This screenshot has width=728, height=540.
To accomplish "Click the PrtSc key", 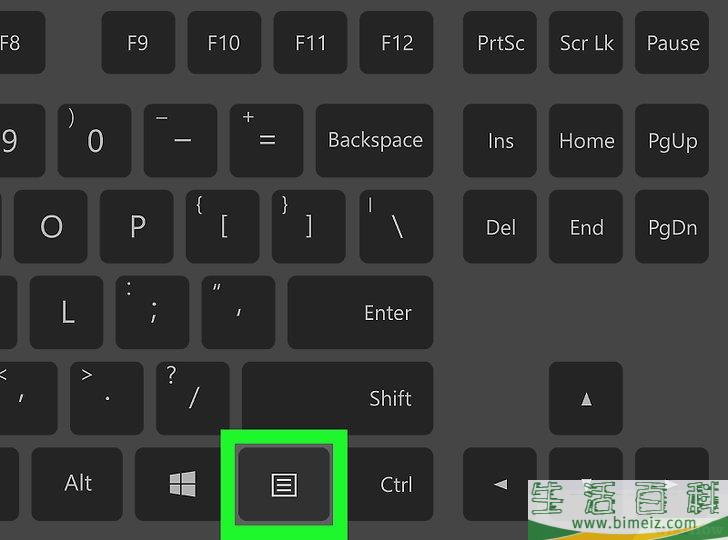I will (x=500, y=43).
